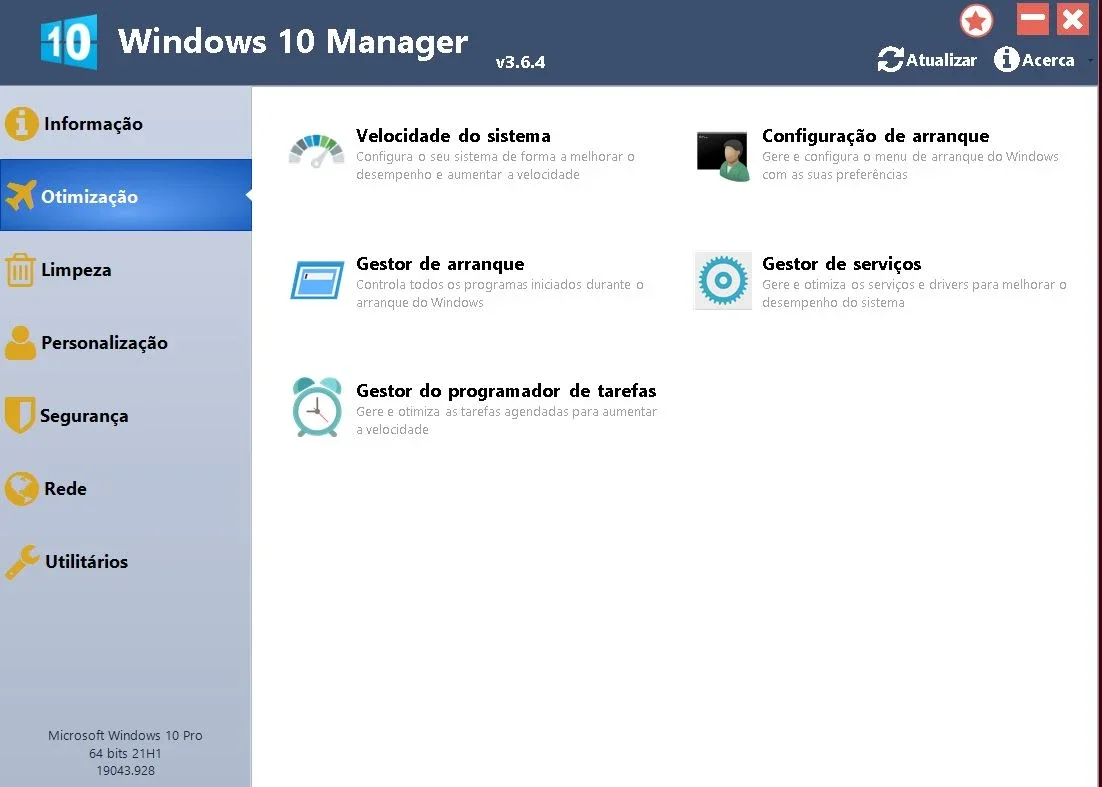Click the wrench icon for Utilitários
Screen dimensions: 1102x787
pos(22,561)
